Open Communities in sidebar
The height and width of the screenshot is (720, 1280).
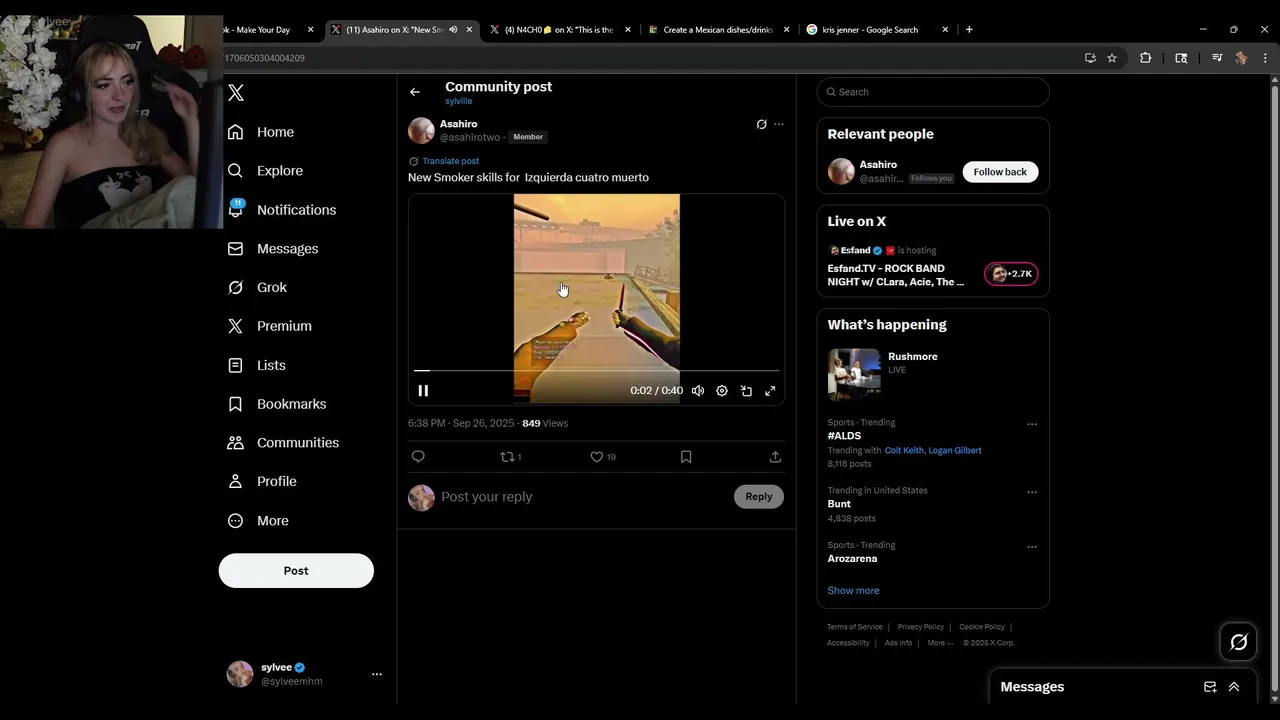[283, 443]
